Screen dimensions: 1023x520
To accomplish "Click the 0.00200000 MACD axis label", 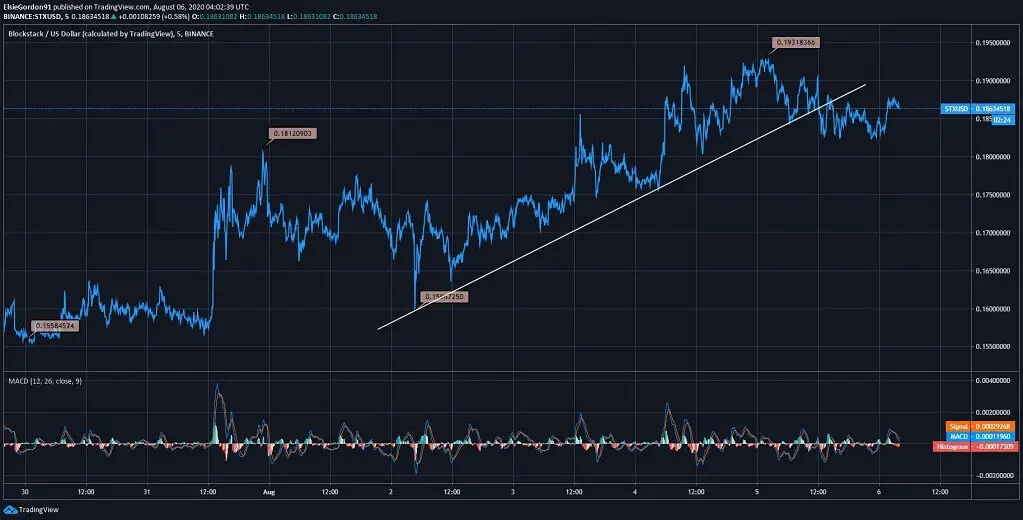I will point(992,412).
